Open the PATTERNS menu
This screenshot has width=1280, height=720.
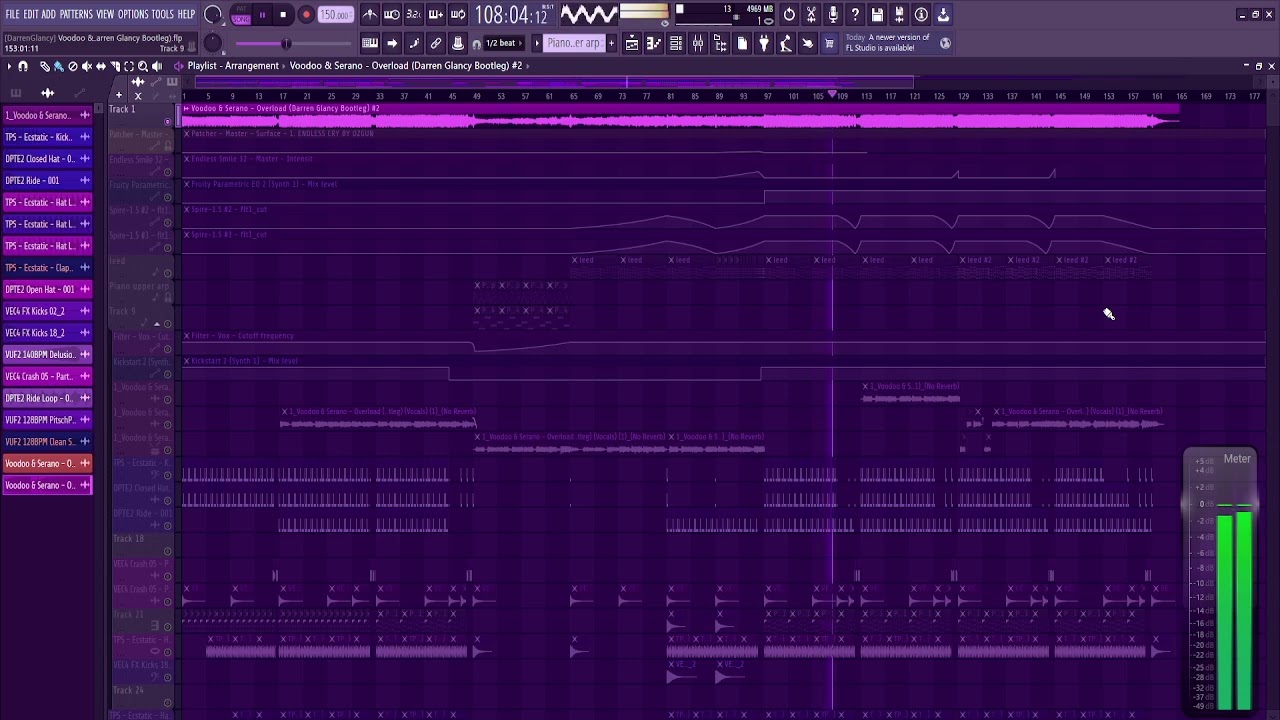(76, 14)
